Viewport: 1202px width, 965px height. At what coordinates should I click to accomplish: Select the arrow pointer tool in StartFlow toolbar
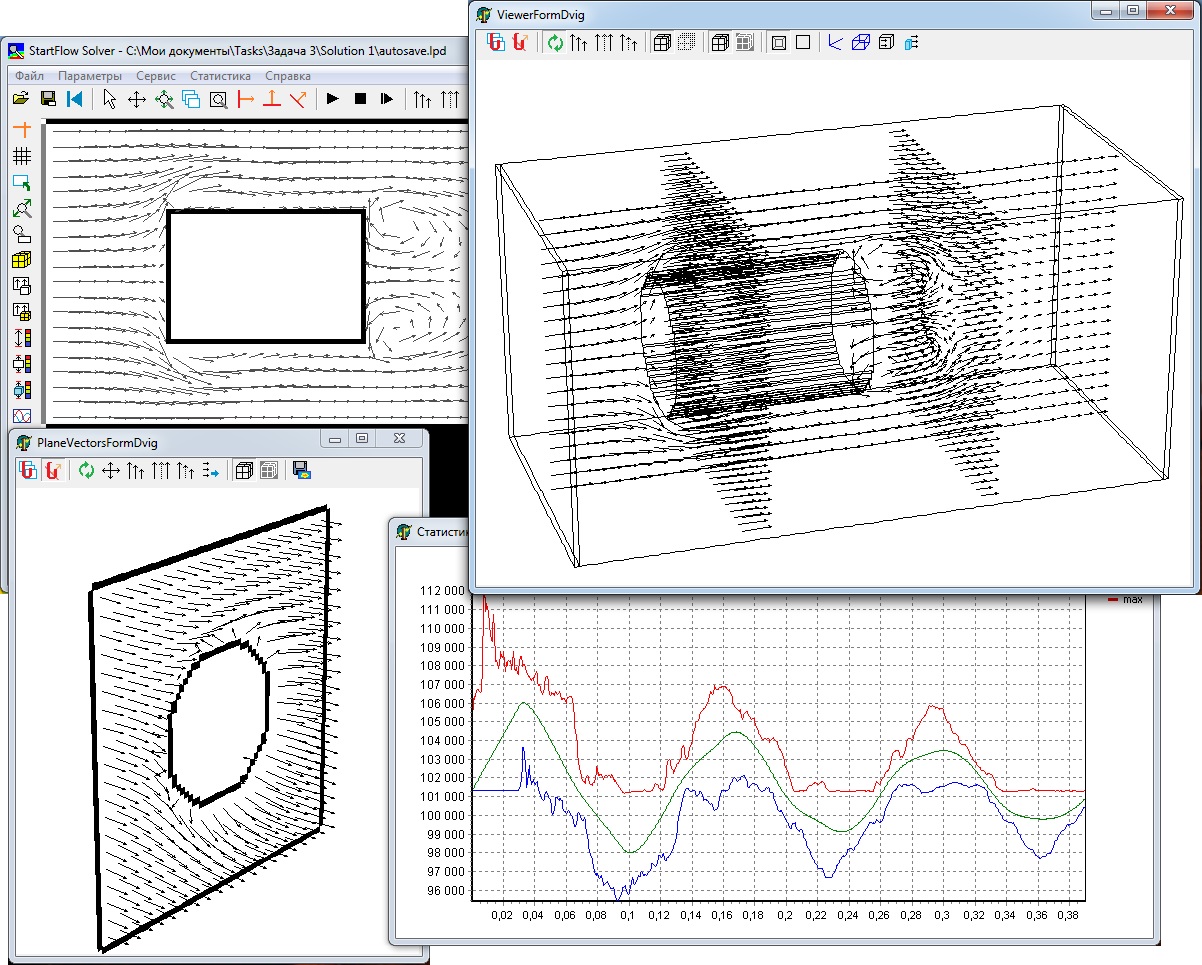[110, 99]
